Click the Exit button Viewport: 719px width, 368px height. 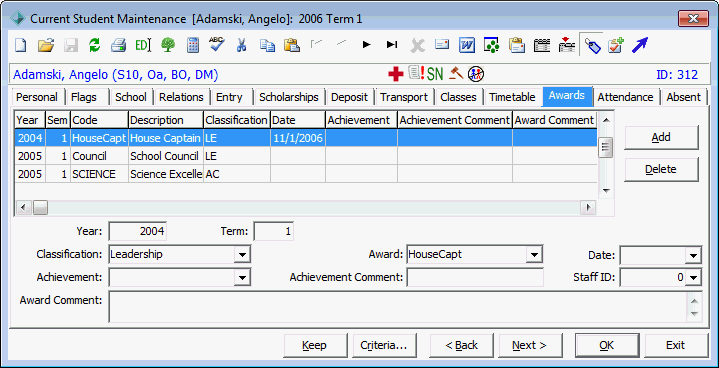(x=676, y=346)
